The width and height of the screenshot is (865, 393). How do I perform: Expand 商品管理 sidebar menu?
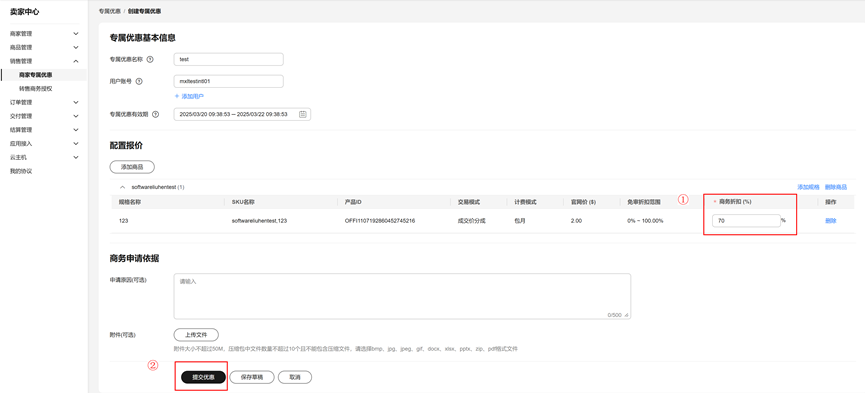(76, 47)
